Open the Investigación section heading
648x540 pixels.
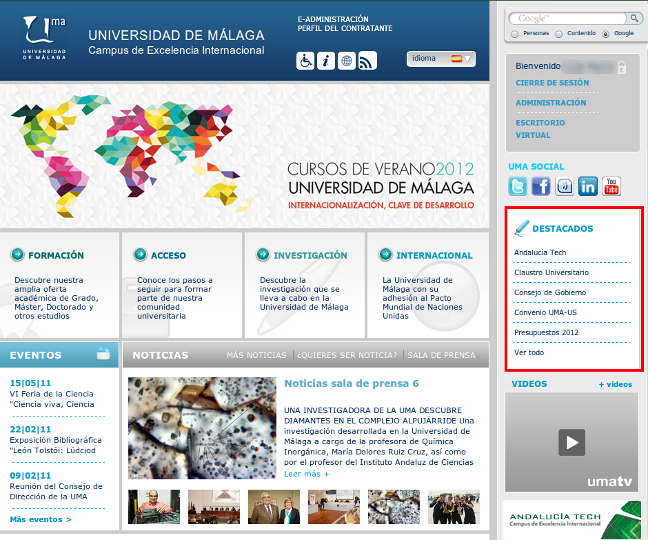310,255
